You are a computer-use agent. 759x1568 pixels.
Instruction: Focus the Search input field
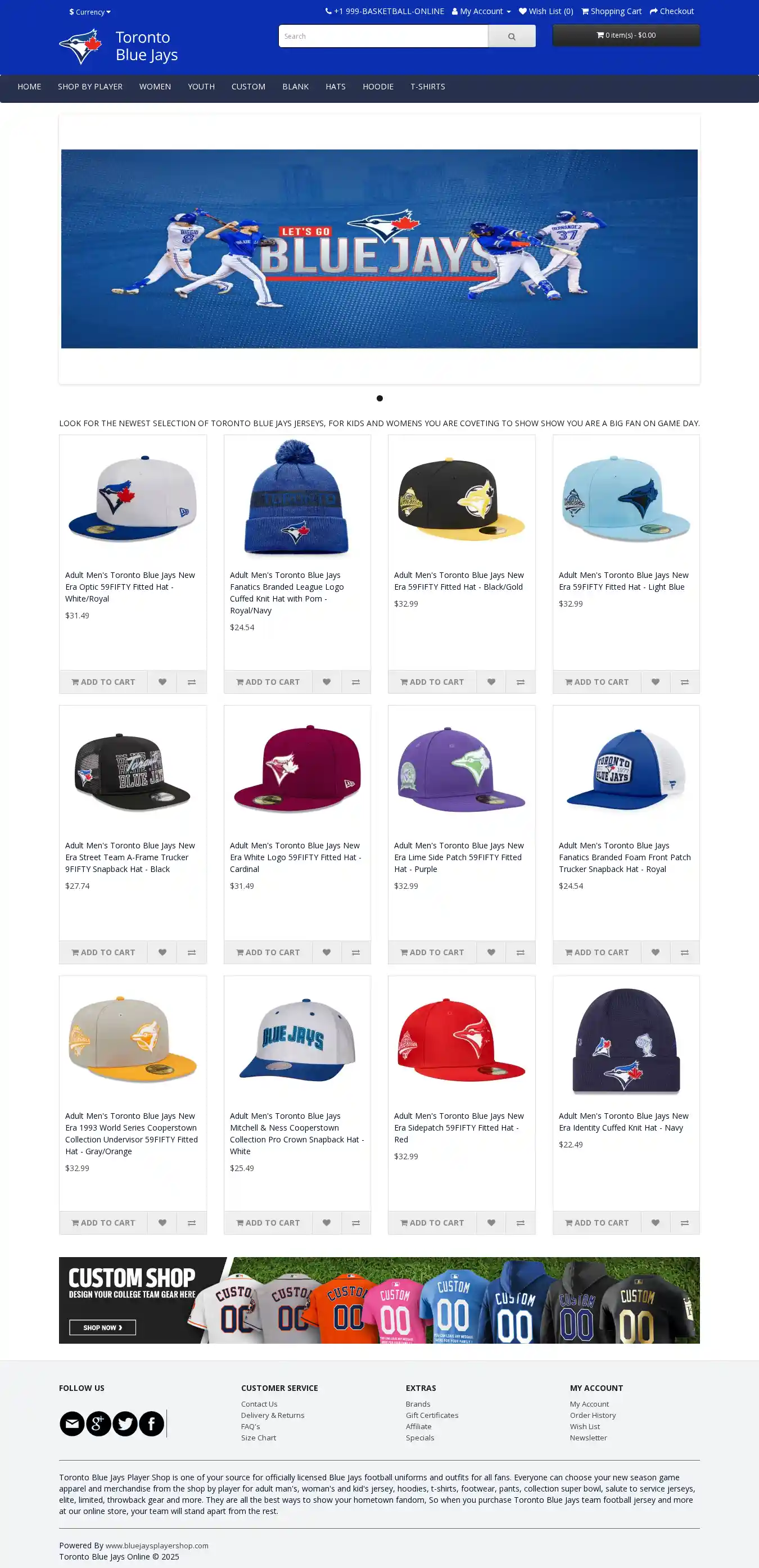click(383, 37)
